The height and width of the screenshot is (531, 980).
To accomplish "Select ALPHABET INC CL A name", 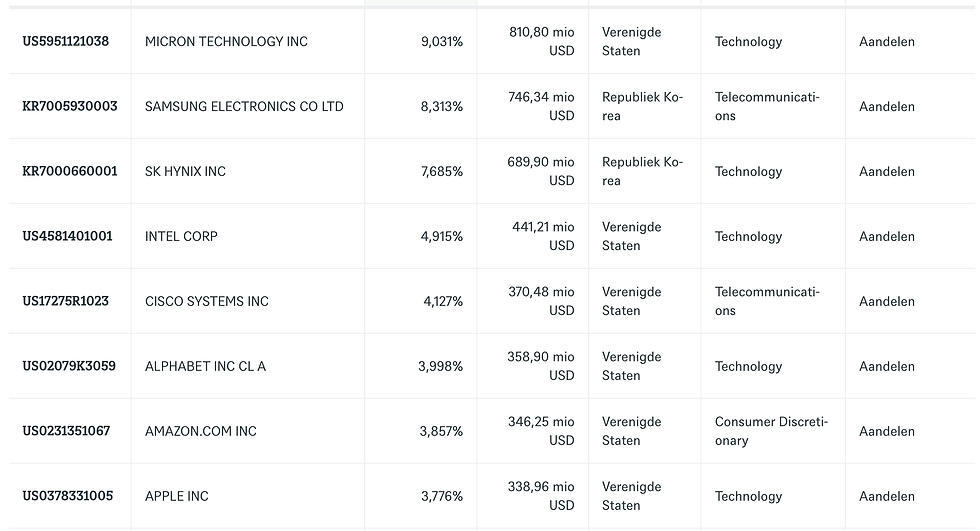I will point(206,366).
